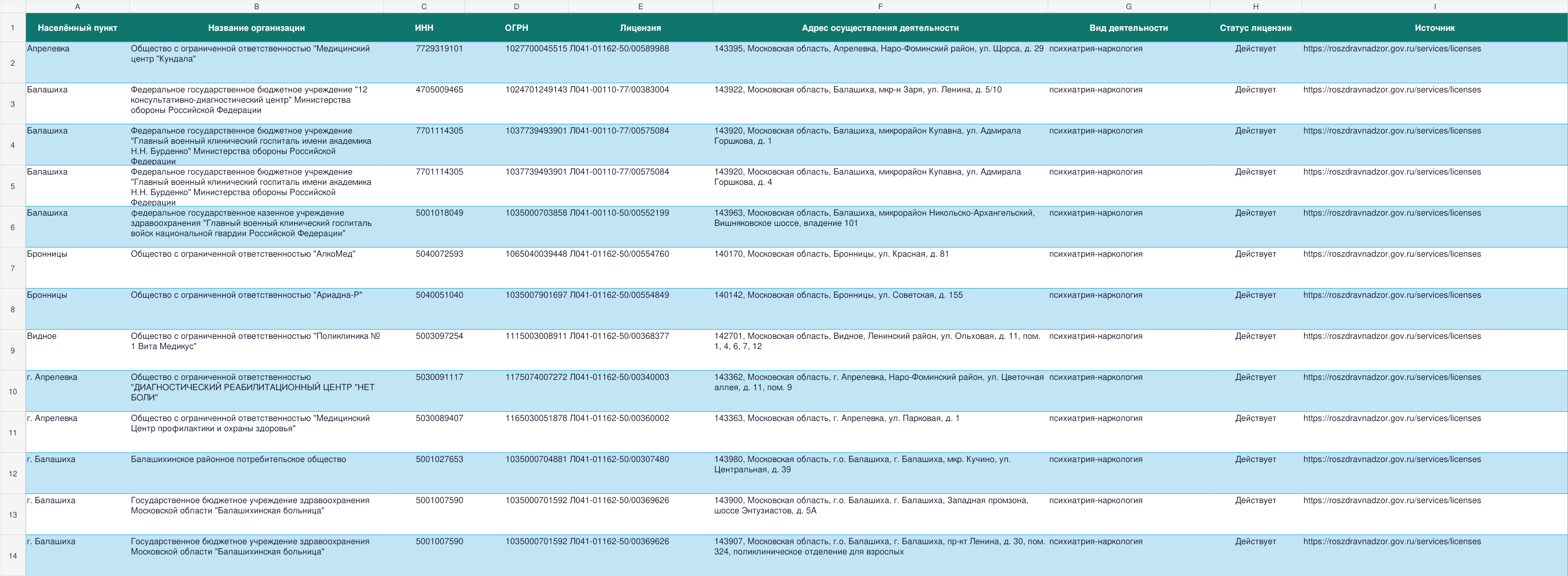Select row 9 header
Screen dimensions: 1568x576
point(13,350)
